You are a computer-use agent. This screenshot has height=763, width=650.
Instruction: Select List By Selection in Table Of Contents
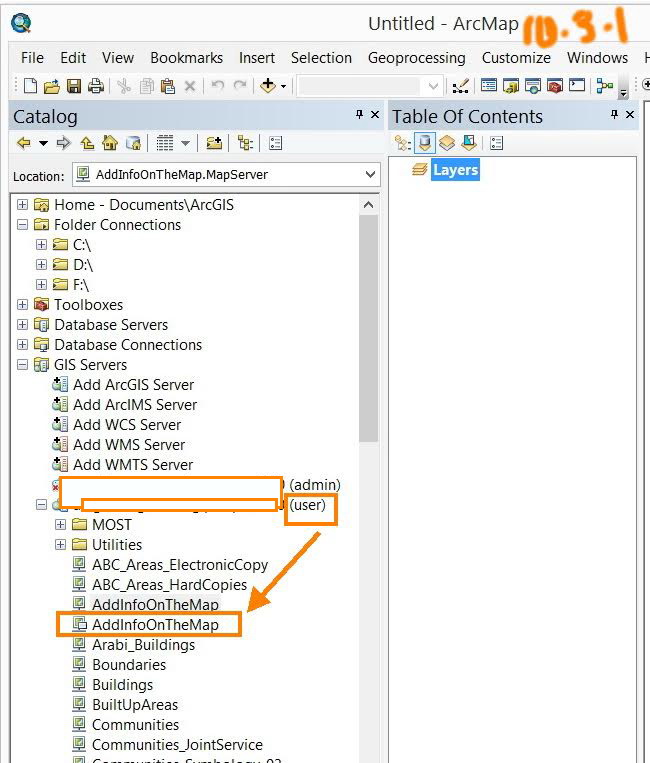point(469,143)
